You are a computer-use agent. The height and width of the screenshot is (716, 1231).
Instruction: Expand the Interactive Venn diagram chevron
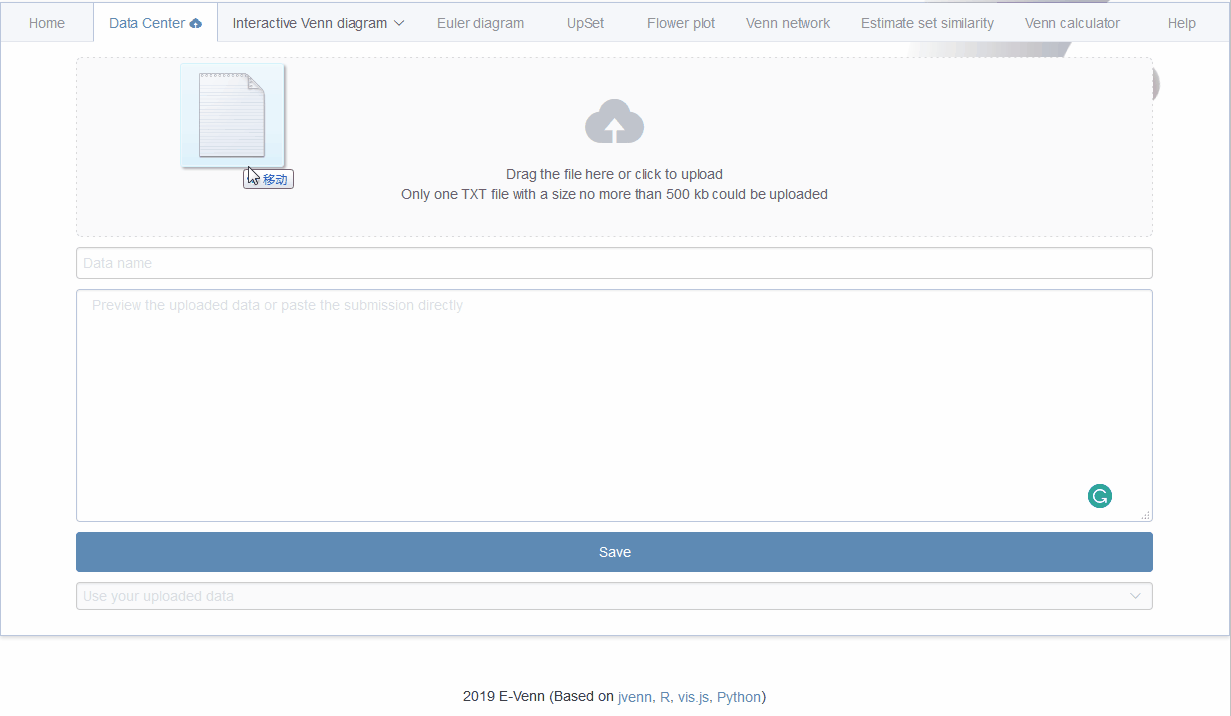399,23
